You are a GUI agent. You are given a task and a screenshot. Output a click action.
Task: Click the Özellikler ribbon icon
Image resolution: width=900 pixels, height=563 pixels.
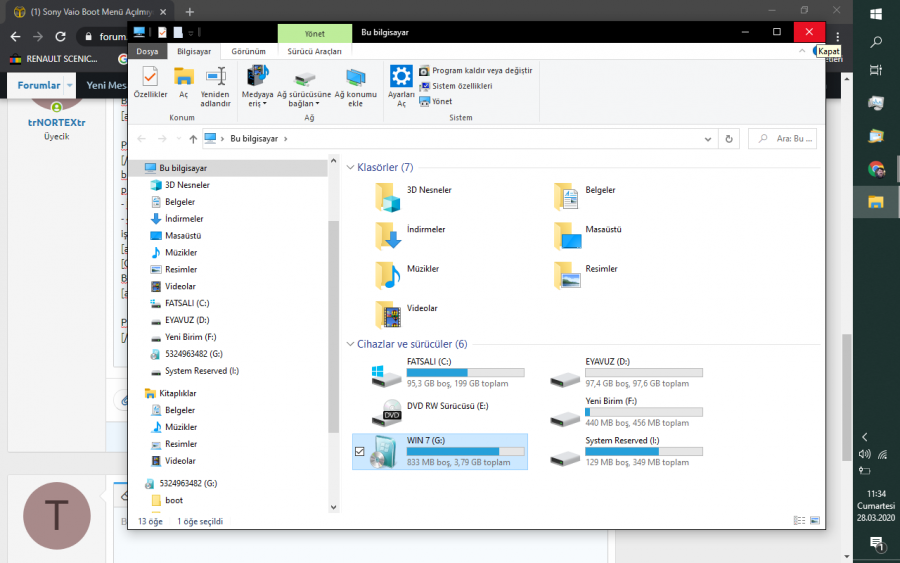(150, 82)
